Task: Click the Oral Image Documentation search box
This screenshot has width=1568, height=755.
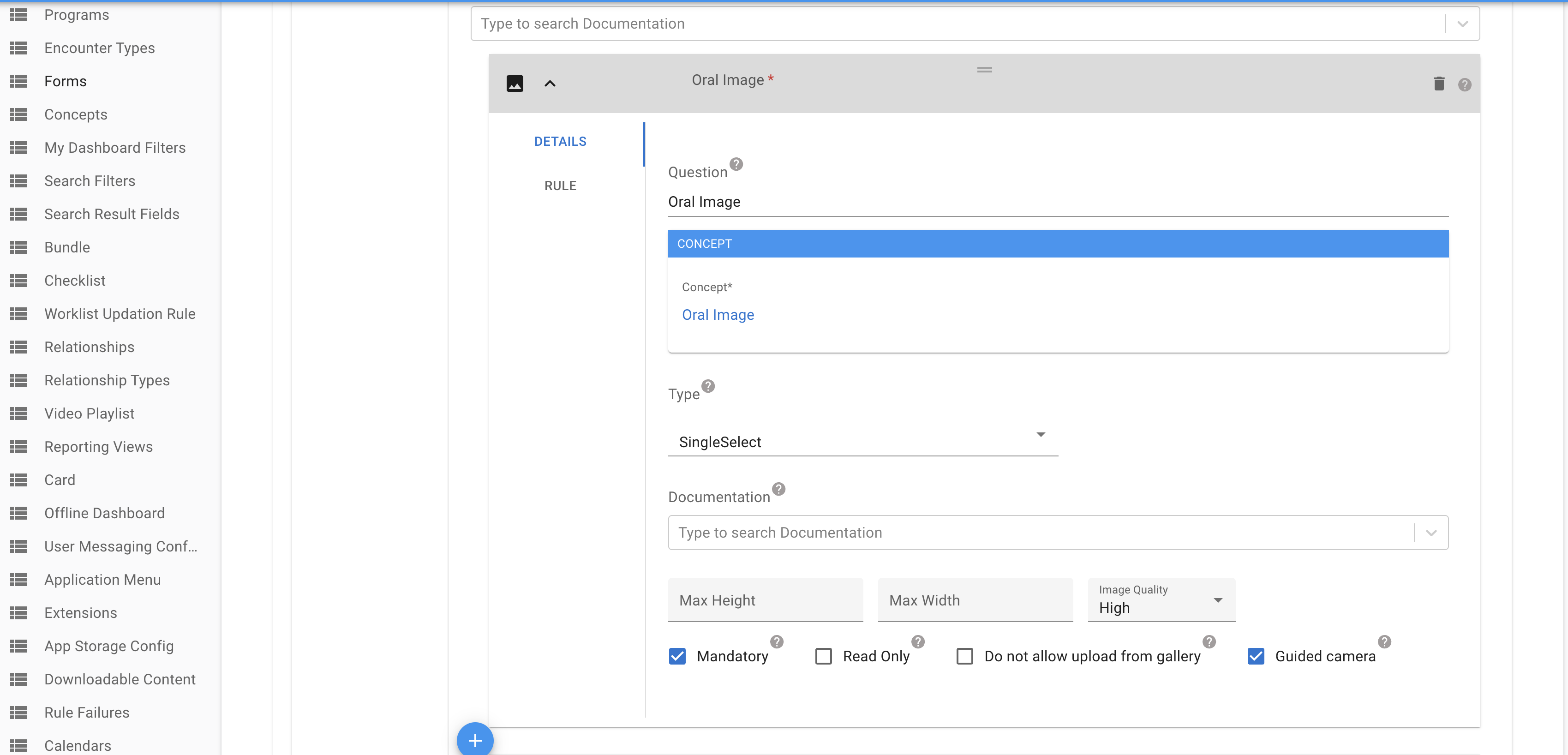Action: click(x=1059, y=533)
